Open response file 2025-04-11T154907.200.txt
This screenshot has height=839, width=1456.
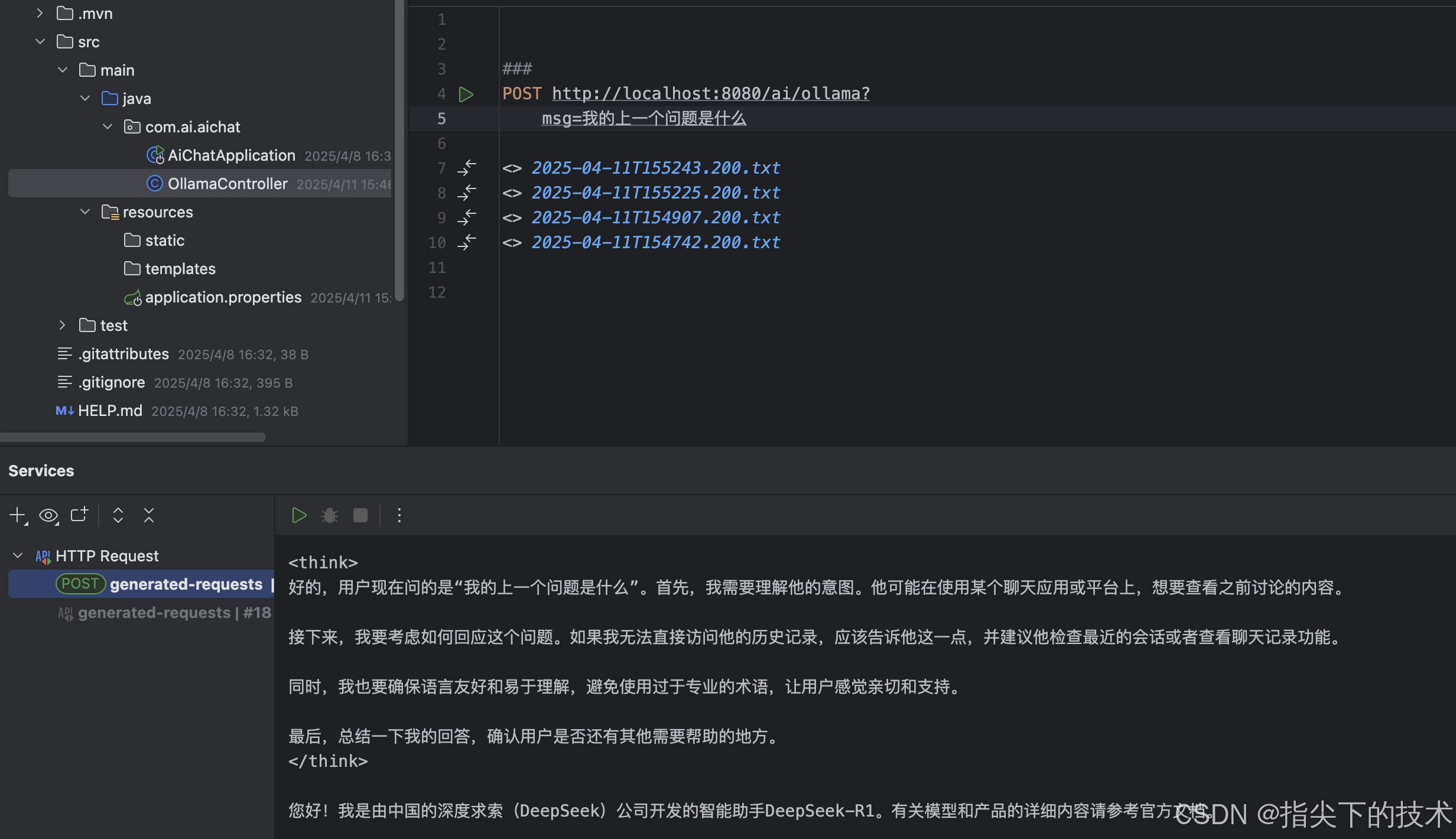point(656,217)
